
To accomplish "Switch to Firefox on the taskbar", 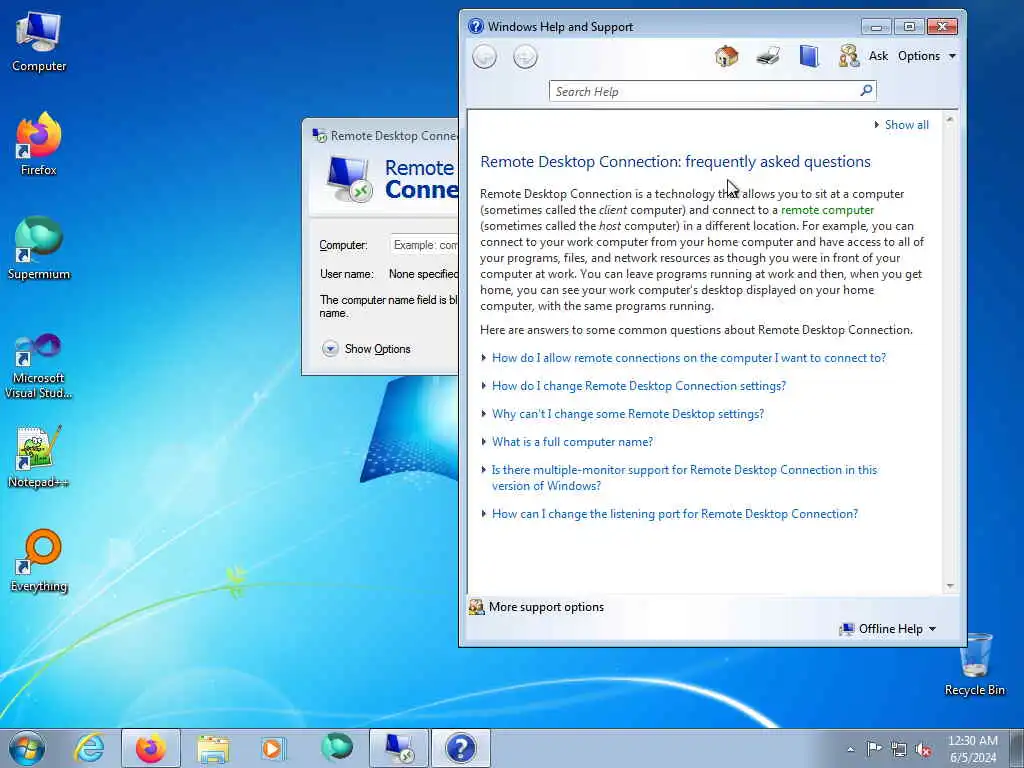I will click(x=151, y=748).
